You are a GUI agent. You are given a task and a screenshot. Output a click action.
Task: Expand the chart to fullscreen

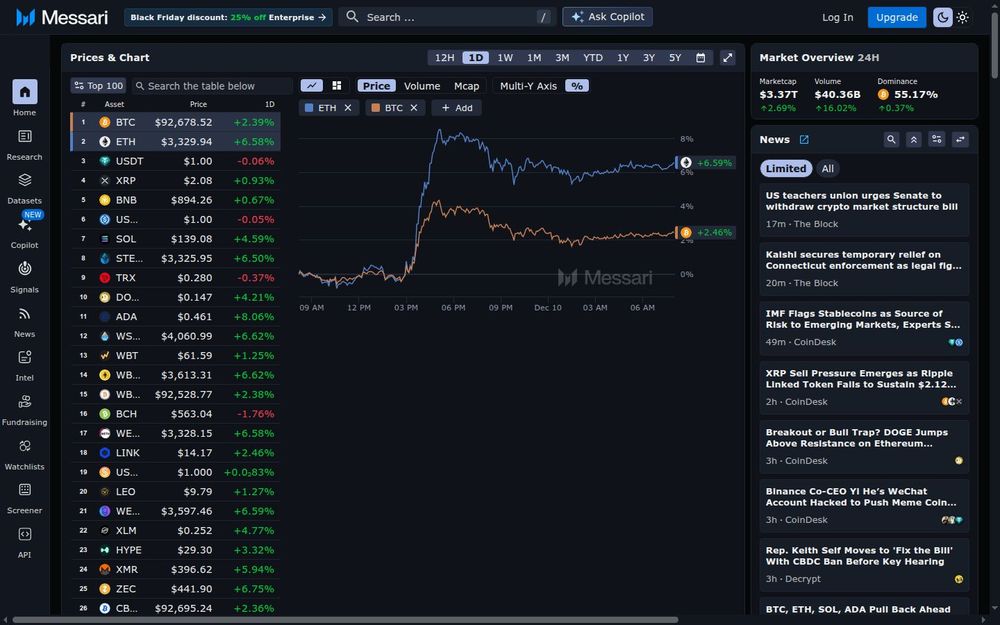click(728, 57)
